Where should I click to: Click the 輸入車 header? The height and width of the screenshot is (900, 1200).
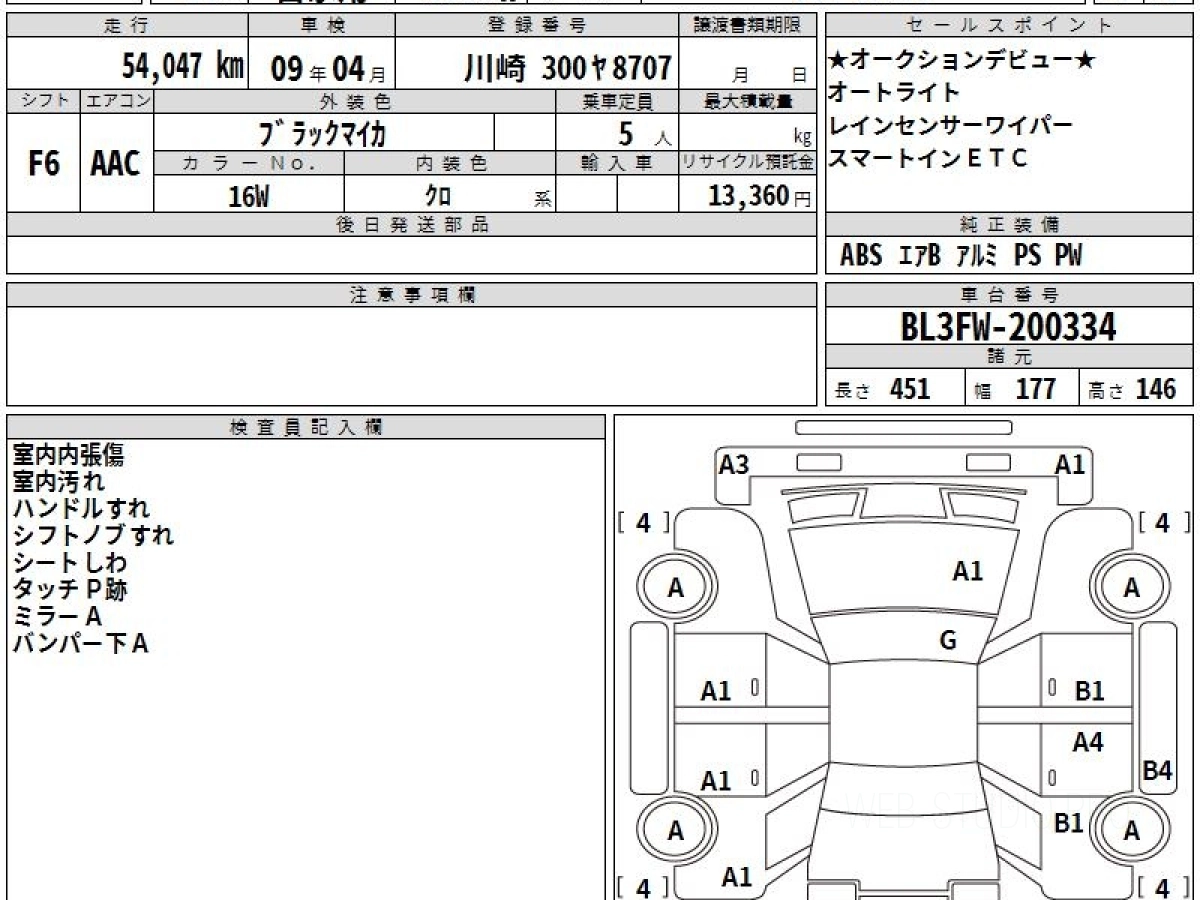coord(617,163)
